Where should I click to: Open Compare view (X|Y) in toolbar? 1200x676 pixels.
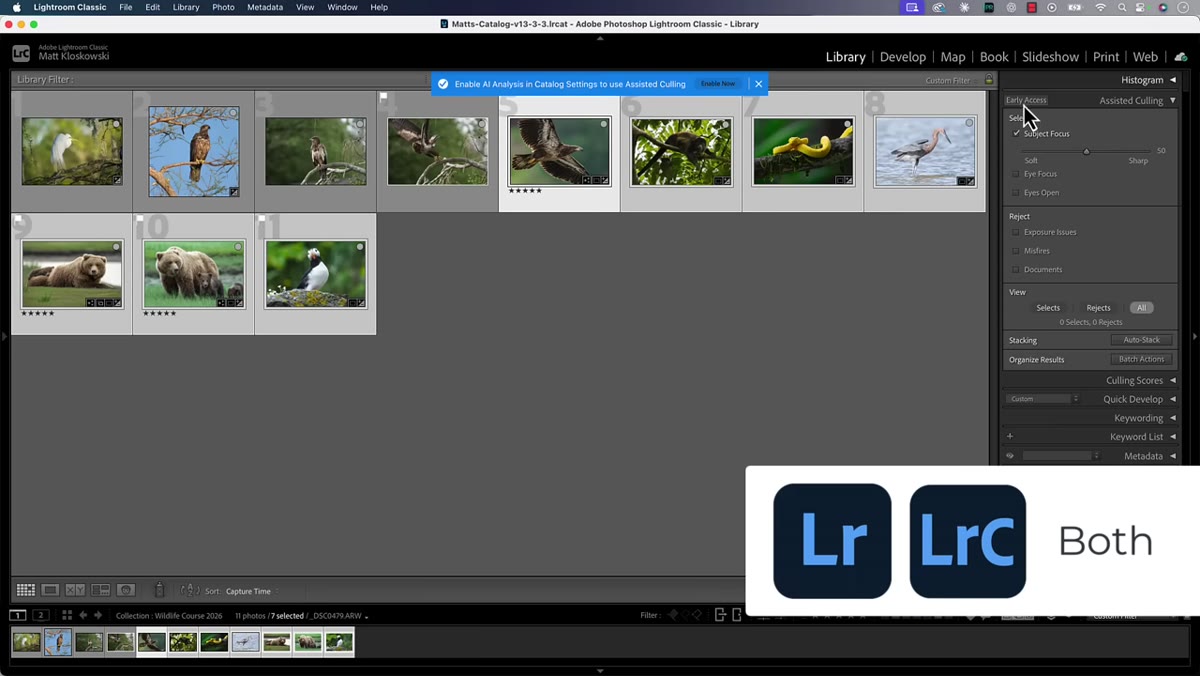click(75, 590)
